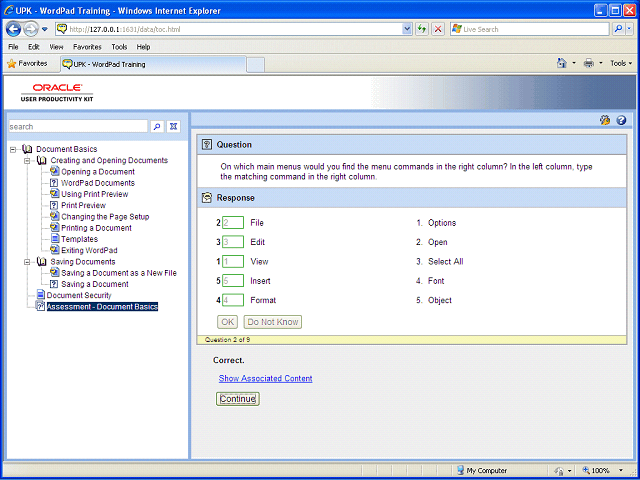640x480 pixels.
Task: Open the Print Preview question item
Action: point(83,205)
